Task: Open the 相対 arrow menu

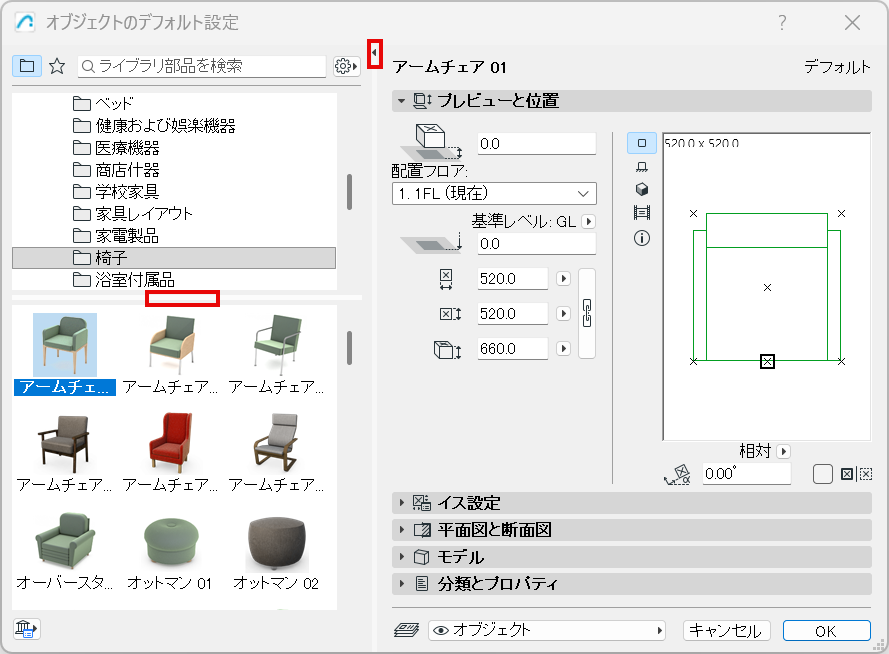Action: [x=784, y=452]
